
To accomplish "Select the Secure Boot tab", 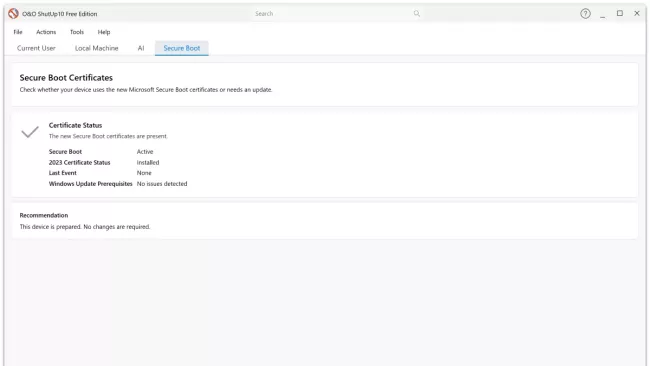I will 182,48.
